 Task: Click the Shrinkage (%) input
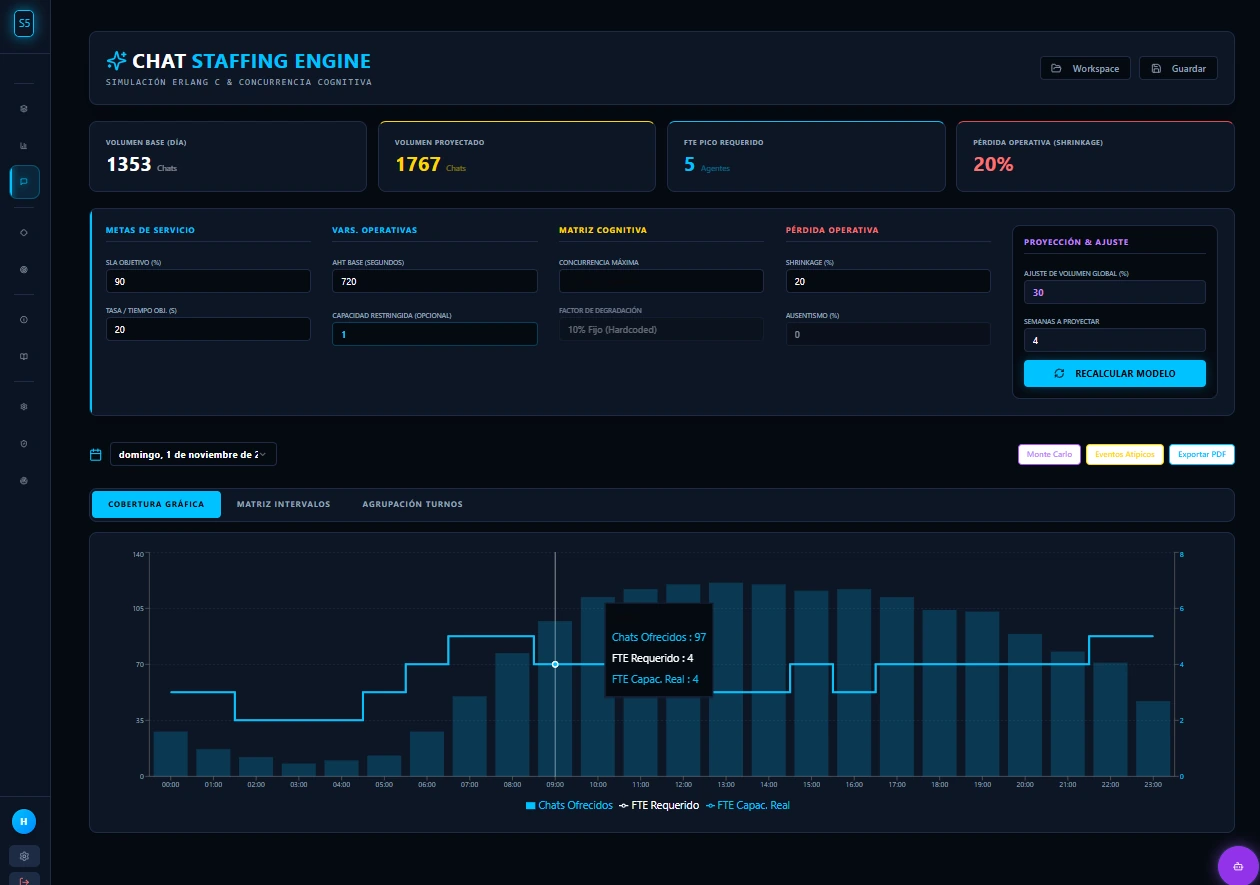pos(888,281)
